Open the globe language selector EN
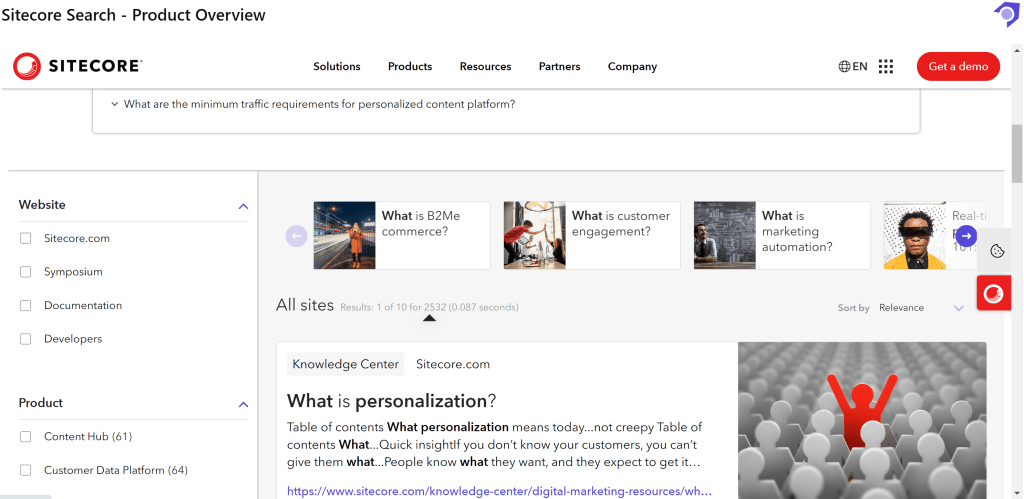The image size is (1024, 499). tap(853, 67)
